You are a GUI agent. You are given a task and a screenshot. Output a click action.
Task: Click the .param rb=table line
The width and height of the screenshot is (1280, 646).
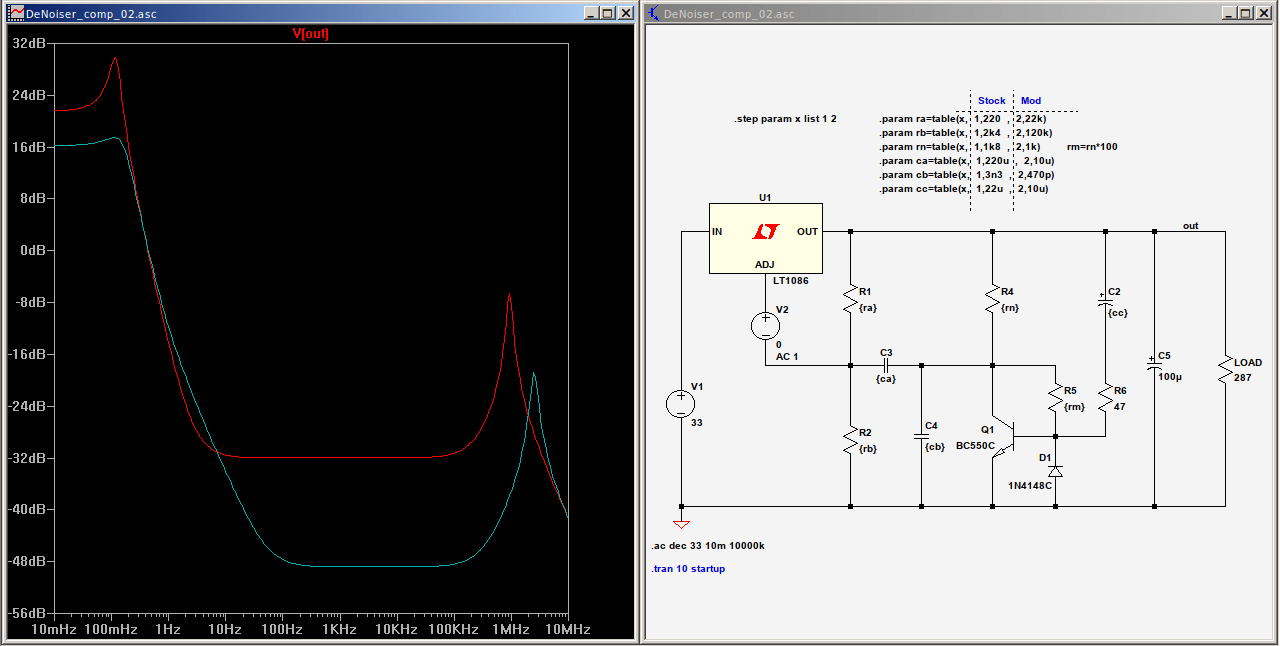click(966, 132)
